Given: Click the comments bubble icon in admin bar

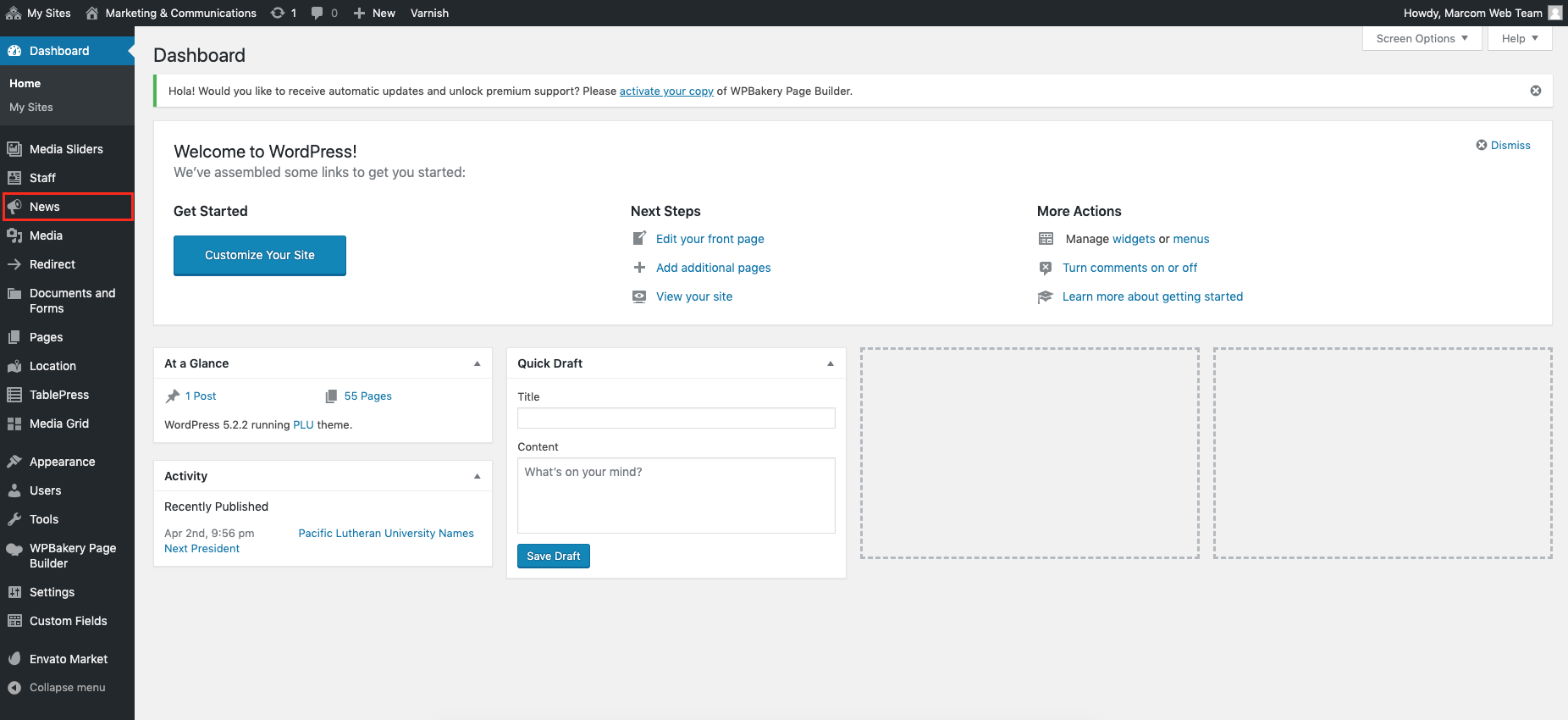Looking at the screenshot, I should [317, 13].
